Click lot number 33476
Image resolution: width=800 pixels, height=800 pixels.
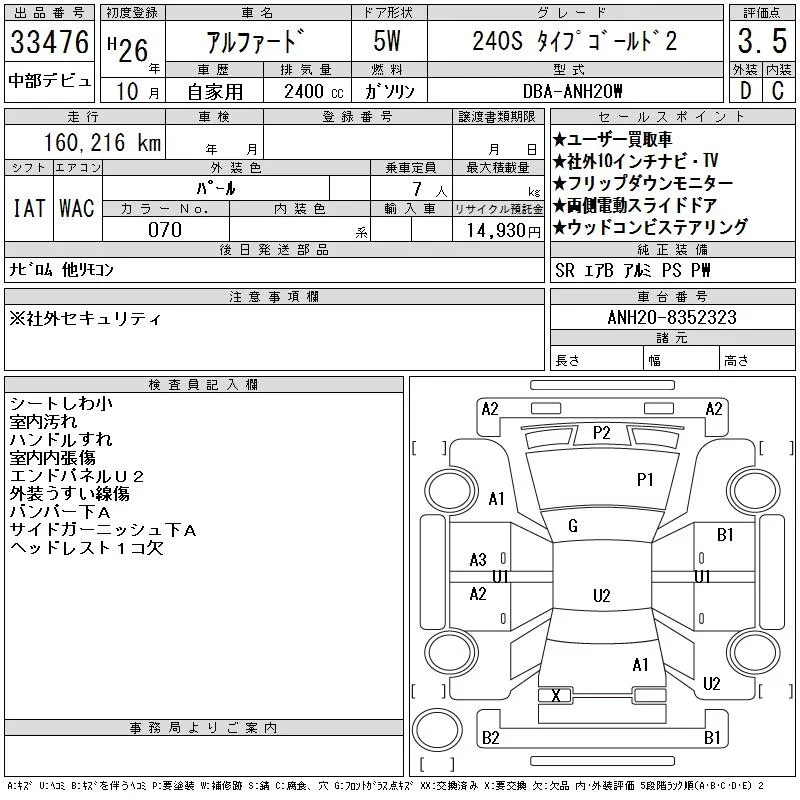coord(49,42)
